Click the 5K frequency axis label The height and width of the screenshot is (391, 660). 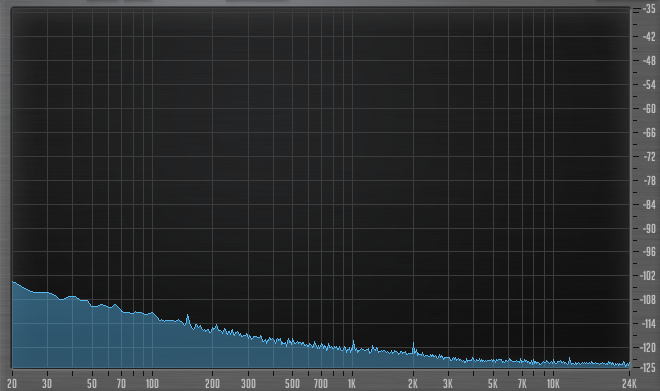point(492,383)
